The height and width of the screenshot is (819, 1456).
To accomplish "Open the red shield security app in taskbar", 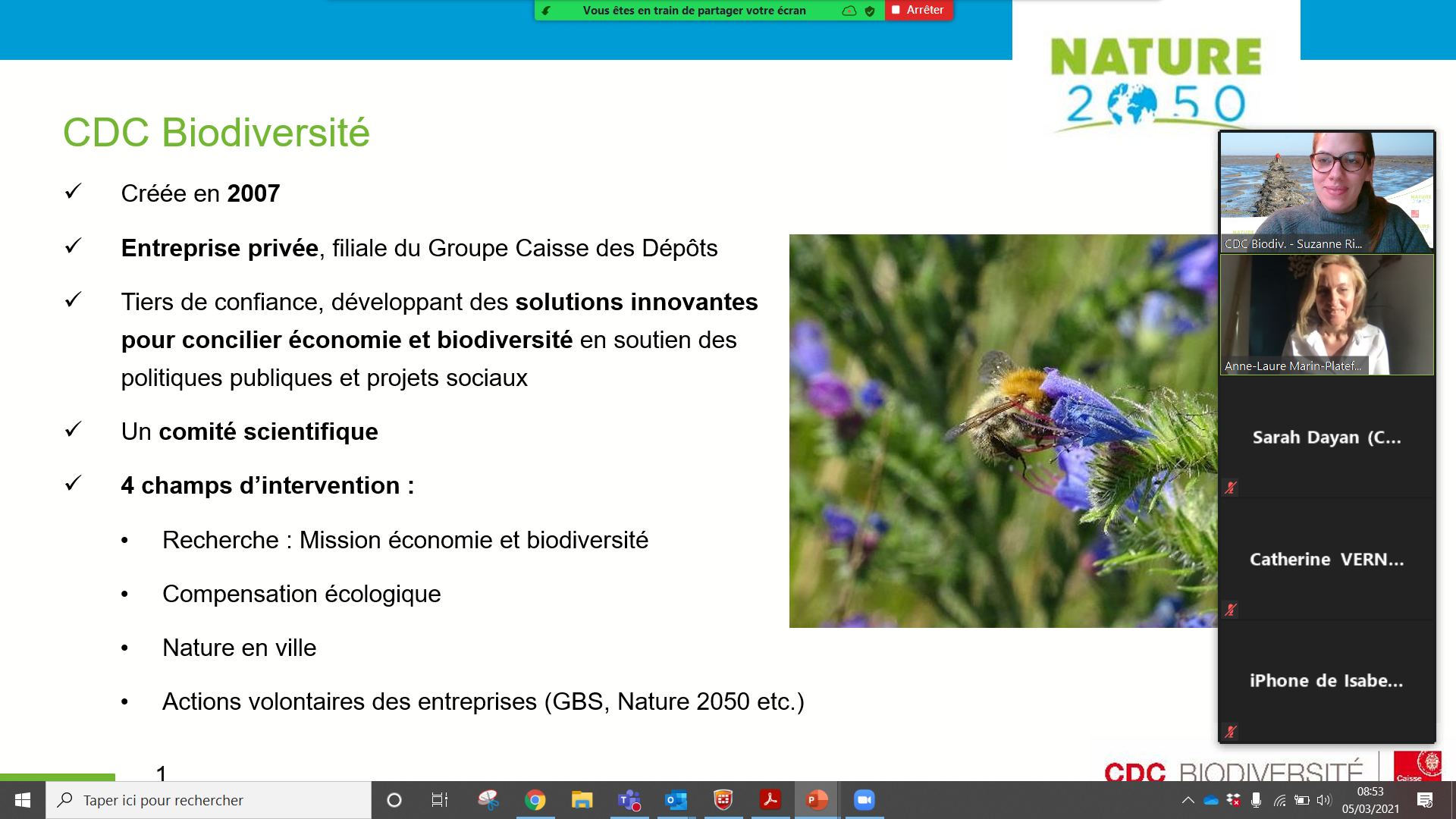I will coord(723,800).
